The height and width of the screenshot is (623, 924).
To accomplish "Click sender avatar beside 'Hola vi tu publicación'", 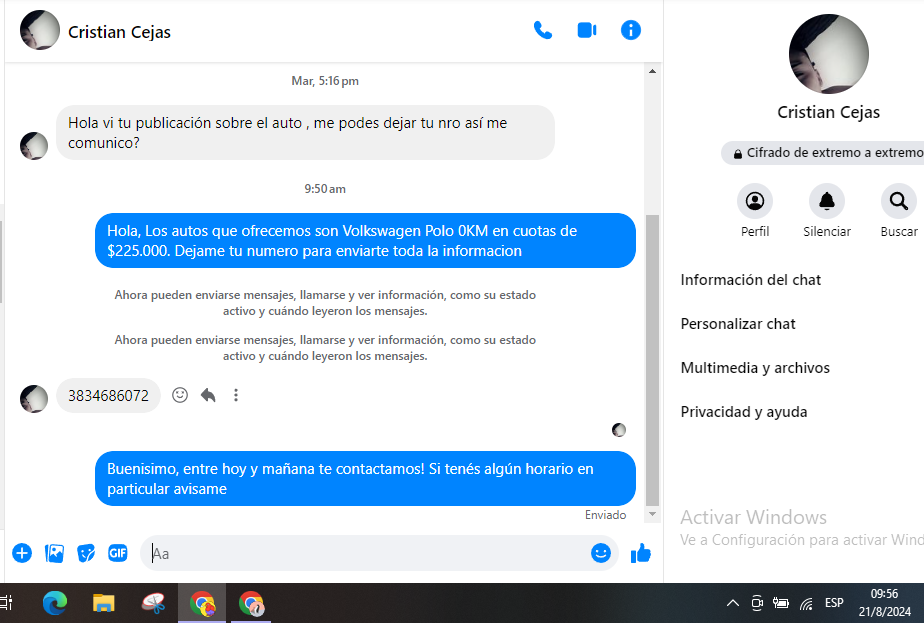I will click(x=34, y=146).
